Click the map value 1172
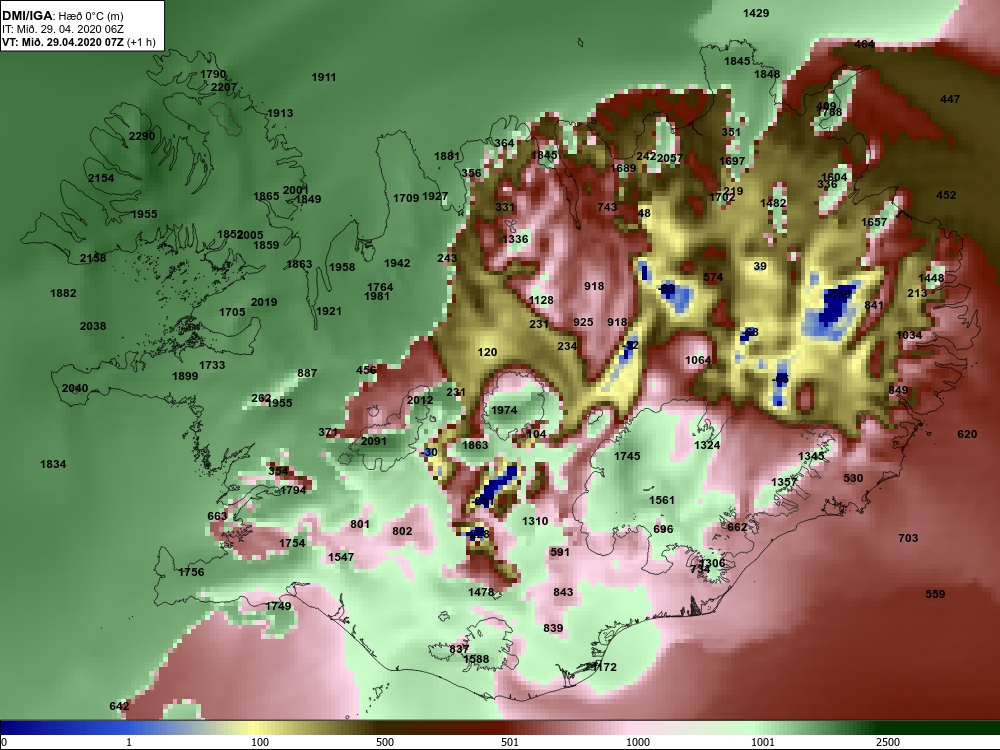 click(603, 667)
